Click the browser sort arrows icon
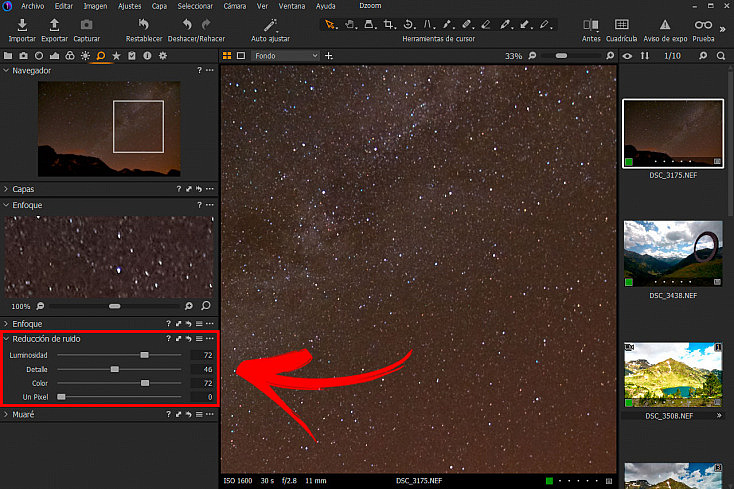 (645, 56)
